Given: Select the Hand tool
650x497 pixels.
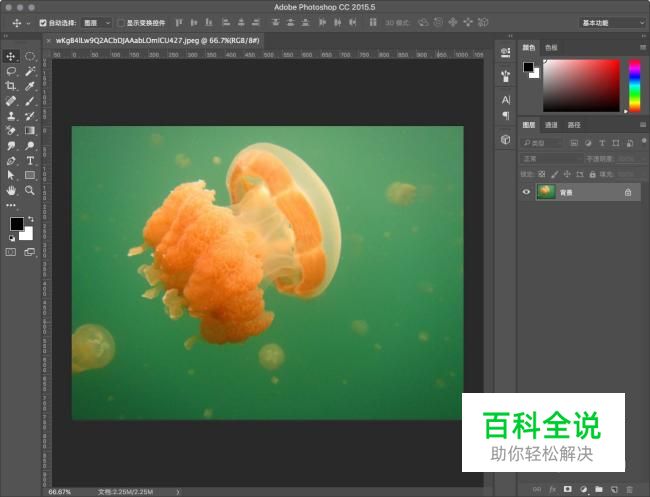Looking at the screenshot, I should (x=11, y=189).
